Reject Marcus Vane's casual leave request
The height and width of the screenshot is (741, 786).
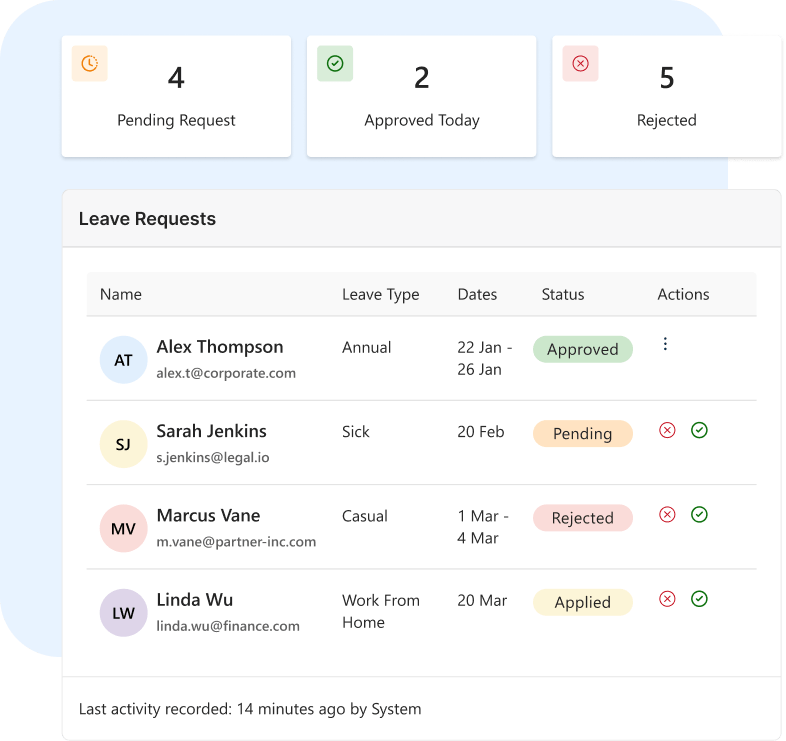point(667,514)
